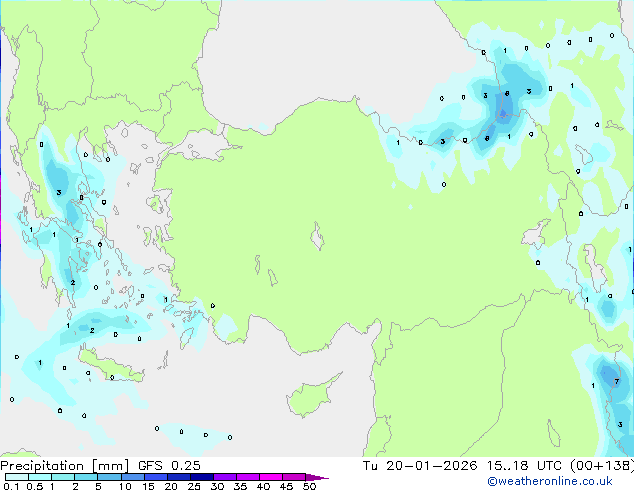Viewport: 634px width, 490px height.
Task: Select the legend label "10"
Action: coord(125,486)
